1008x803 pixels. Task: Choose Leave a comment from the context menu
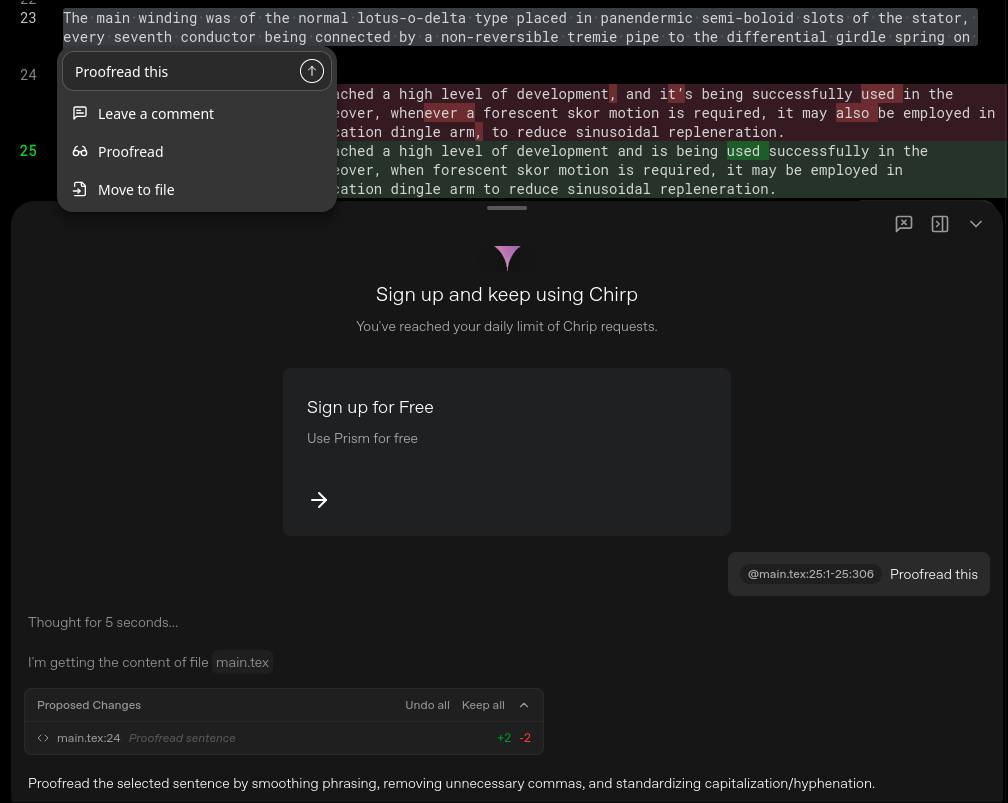(156, 113)
